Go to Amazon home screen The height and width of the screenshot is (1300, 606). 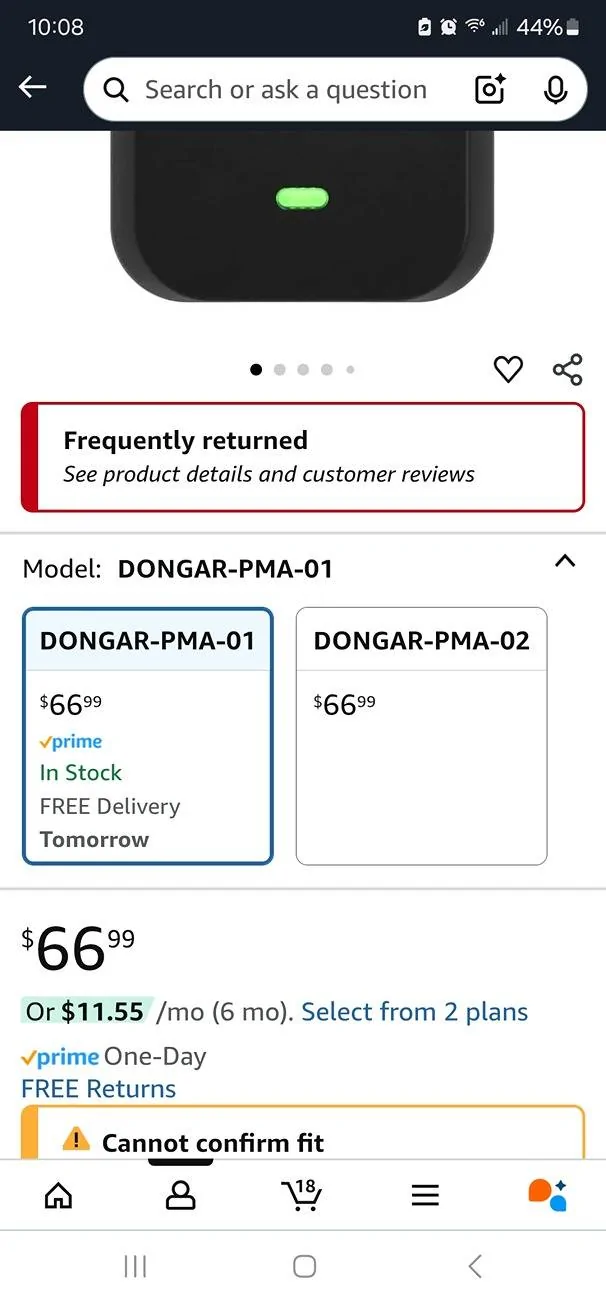pyautogui.click(x=58, y=1195)
